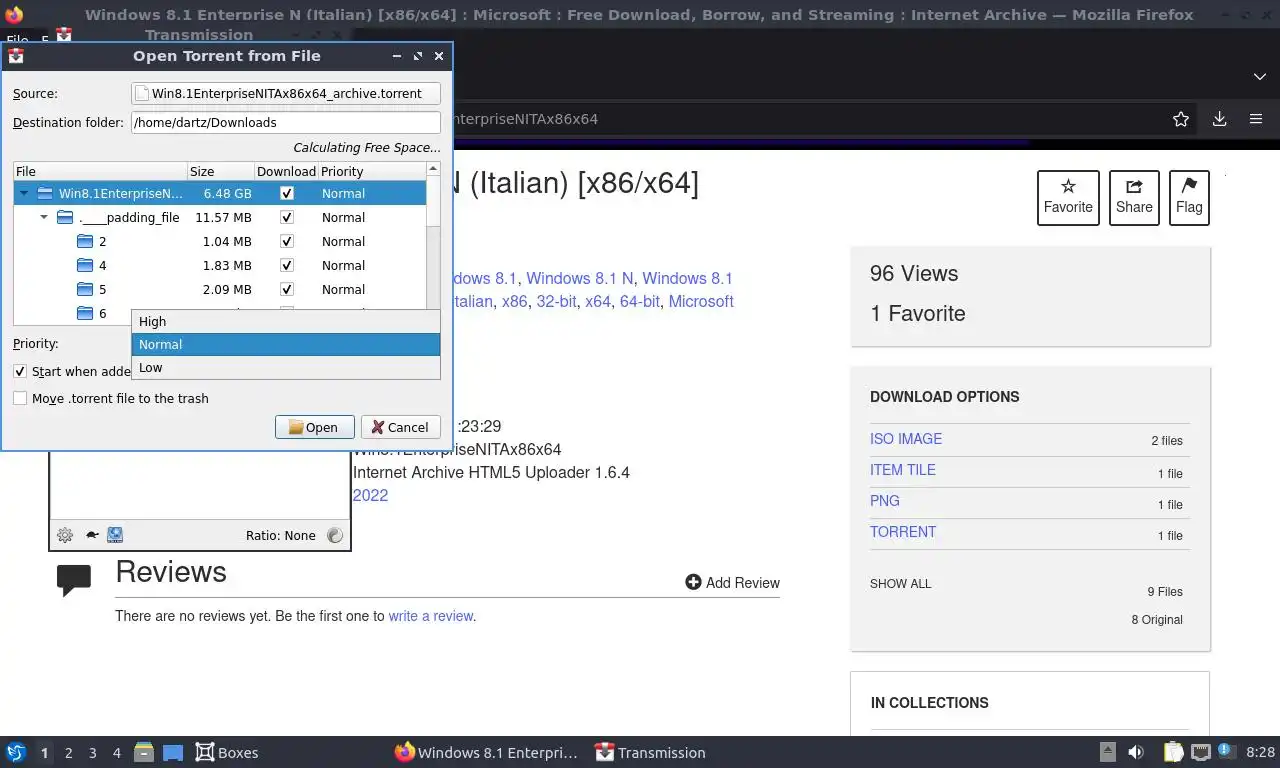
Task: Change priority of folder 5 row
Action: click(x=343, y=289)
